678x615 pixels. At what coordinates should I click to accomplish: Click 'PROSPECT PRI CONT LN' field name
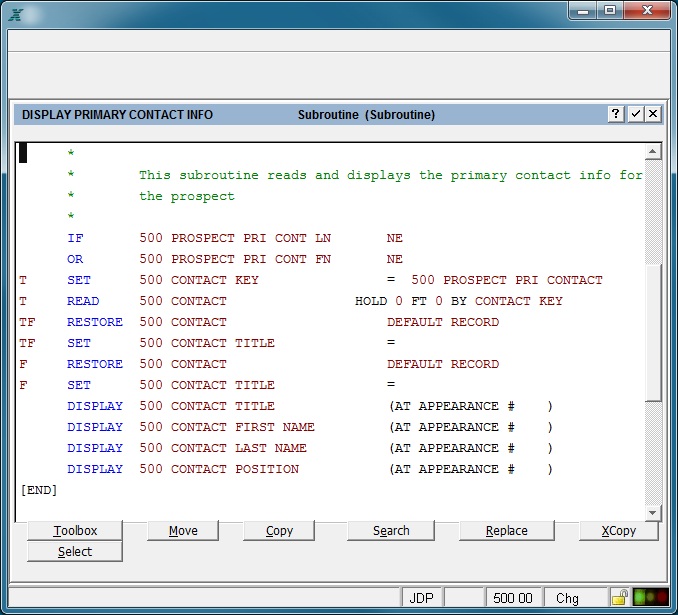pos(251,238)
